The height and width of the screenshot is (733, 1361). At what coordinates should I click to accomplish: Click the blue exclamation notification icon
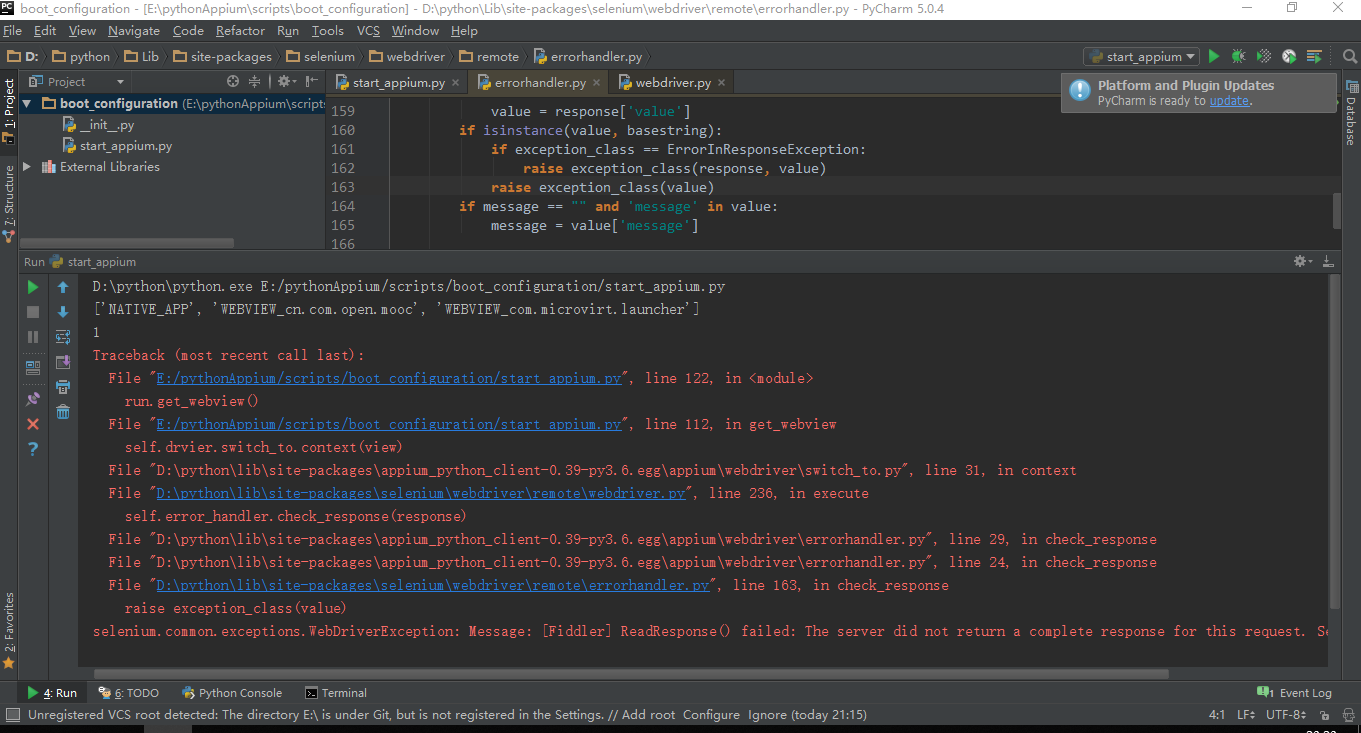[x=1080, y=90]
